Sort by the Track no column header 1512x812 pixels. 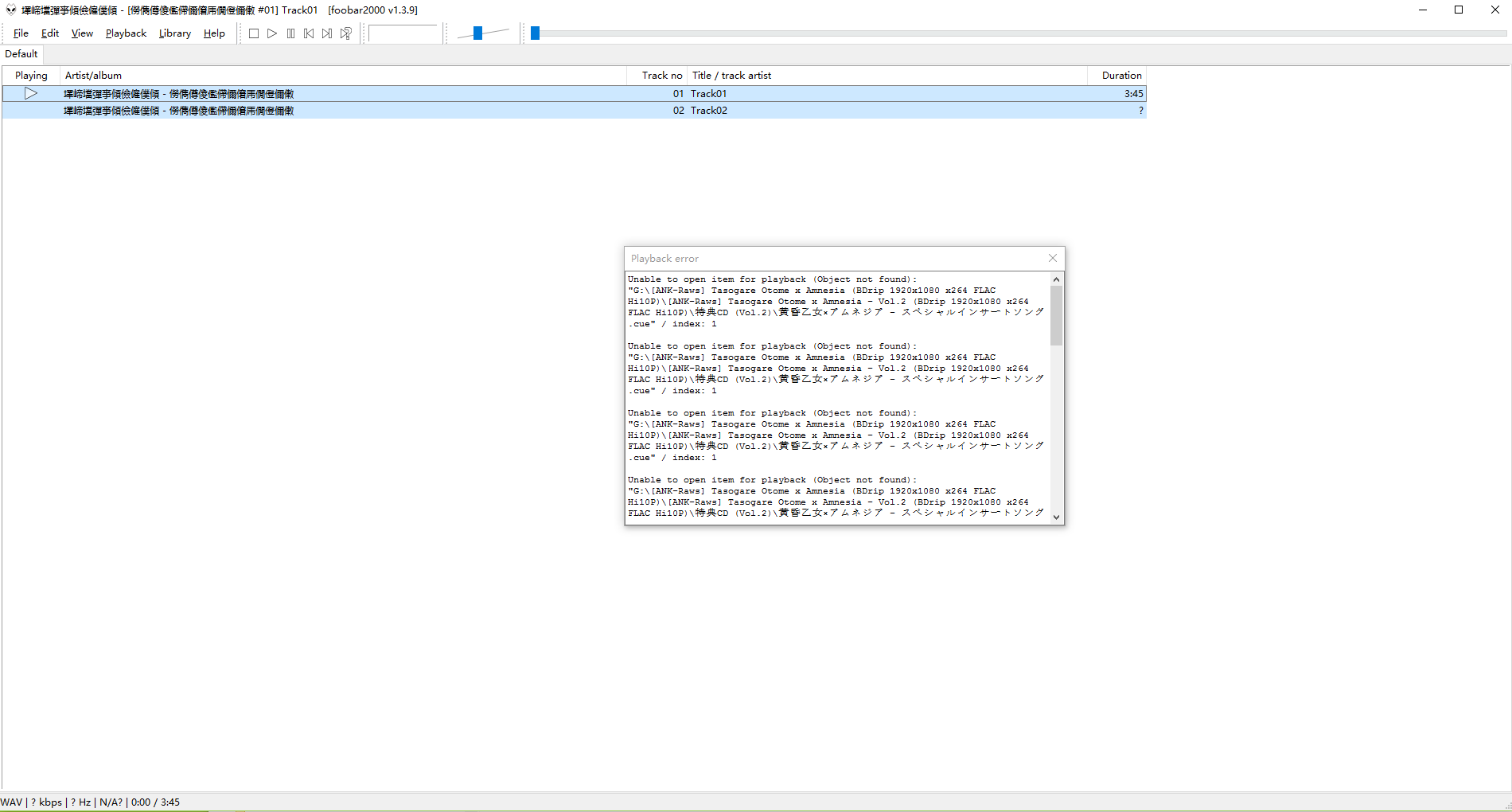point(657,76)
